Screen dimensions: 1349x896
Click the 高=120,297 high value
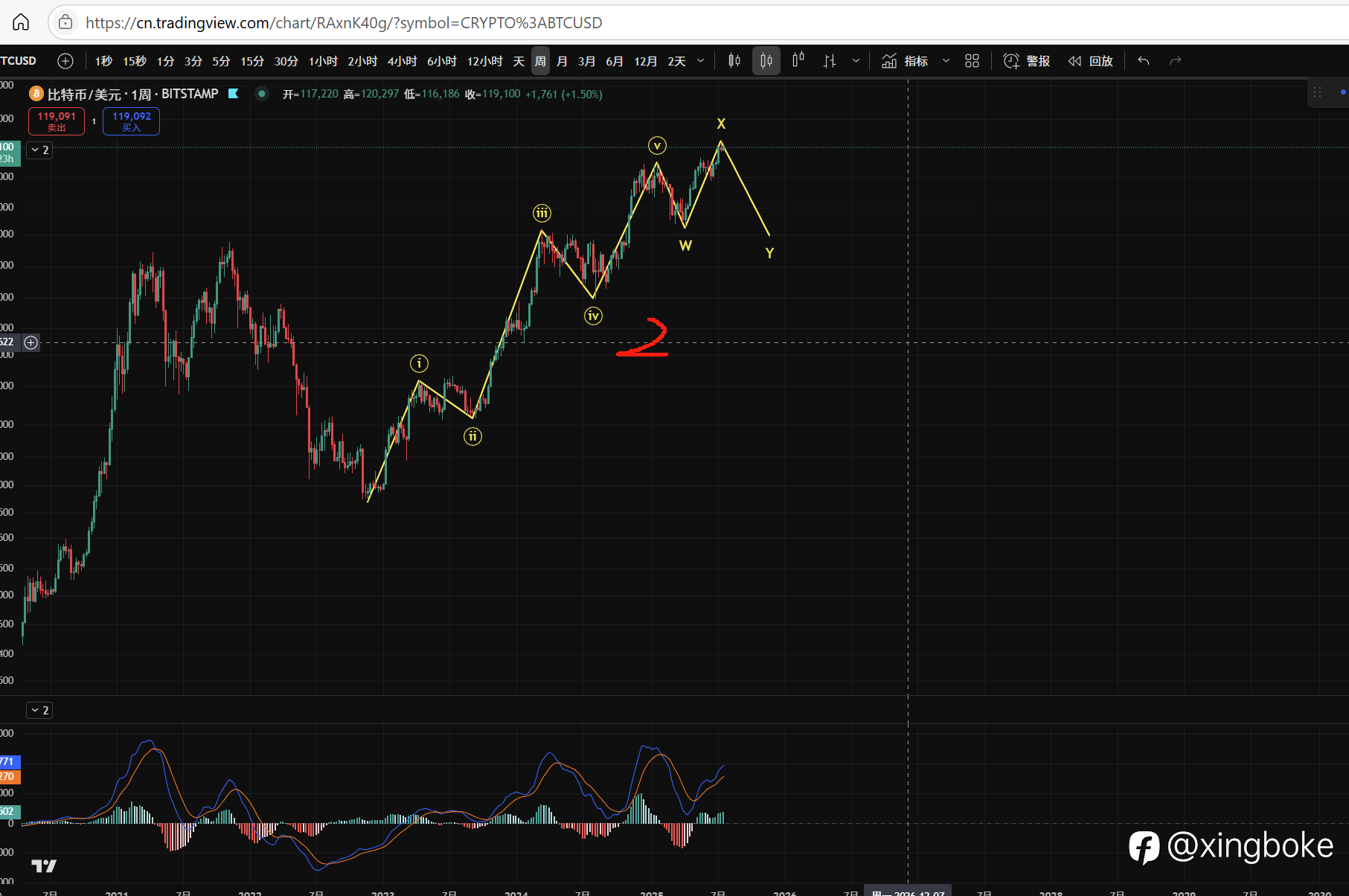(x=371, y=94)
